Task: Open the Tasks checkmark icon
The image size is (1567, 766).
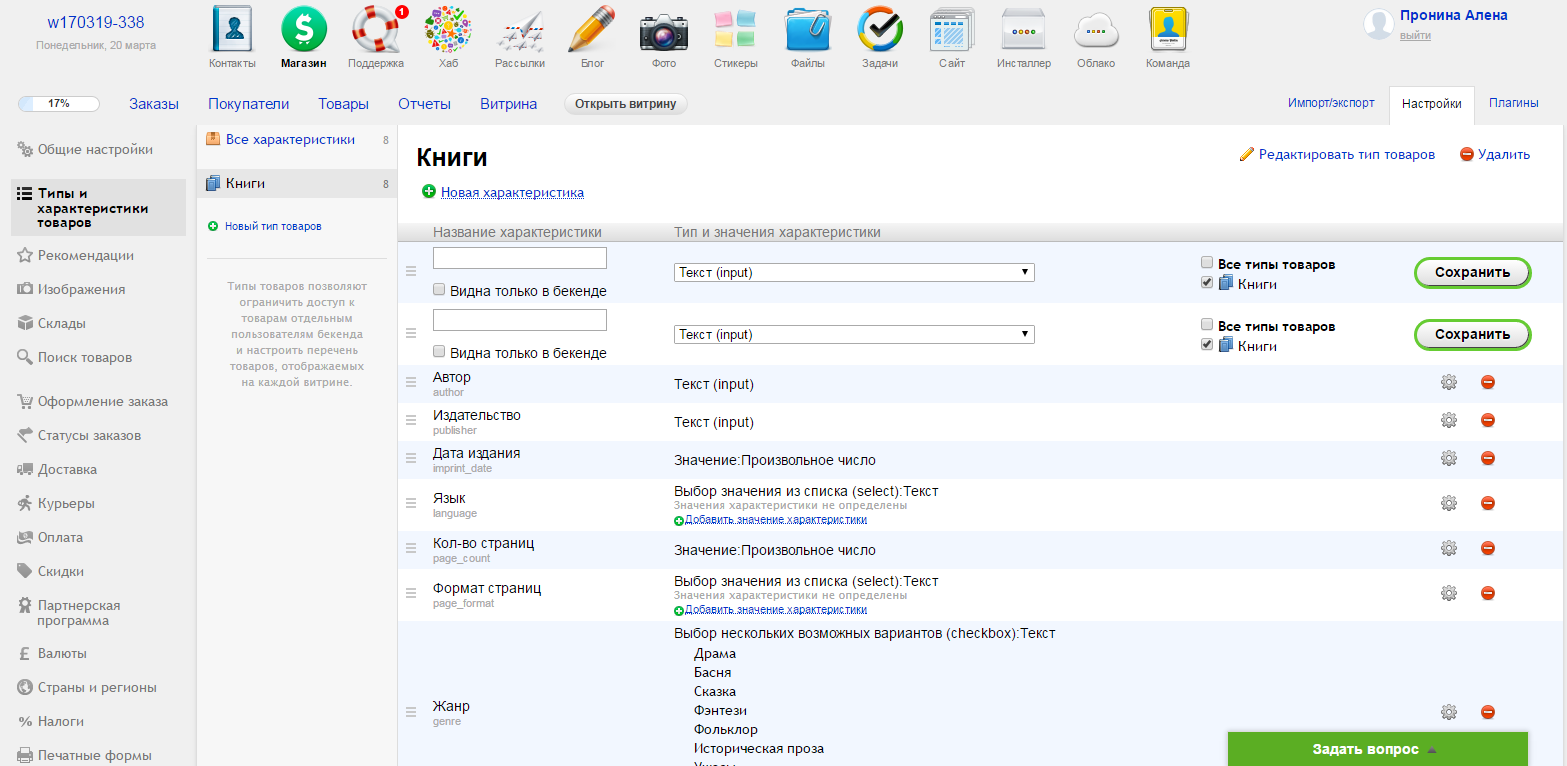Action: click(x=880, y=30)
